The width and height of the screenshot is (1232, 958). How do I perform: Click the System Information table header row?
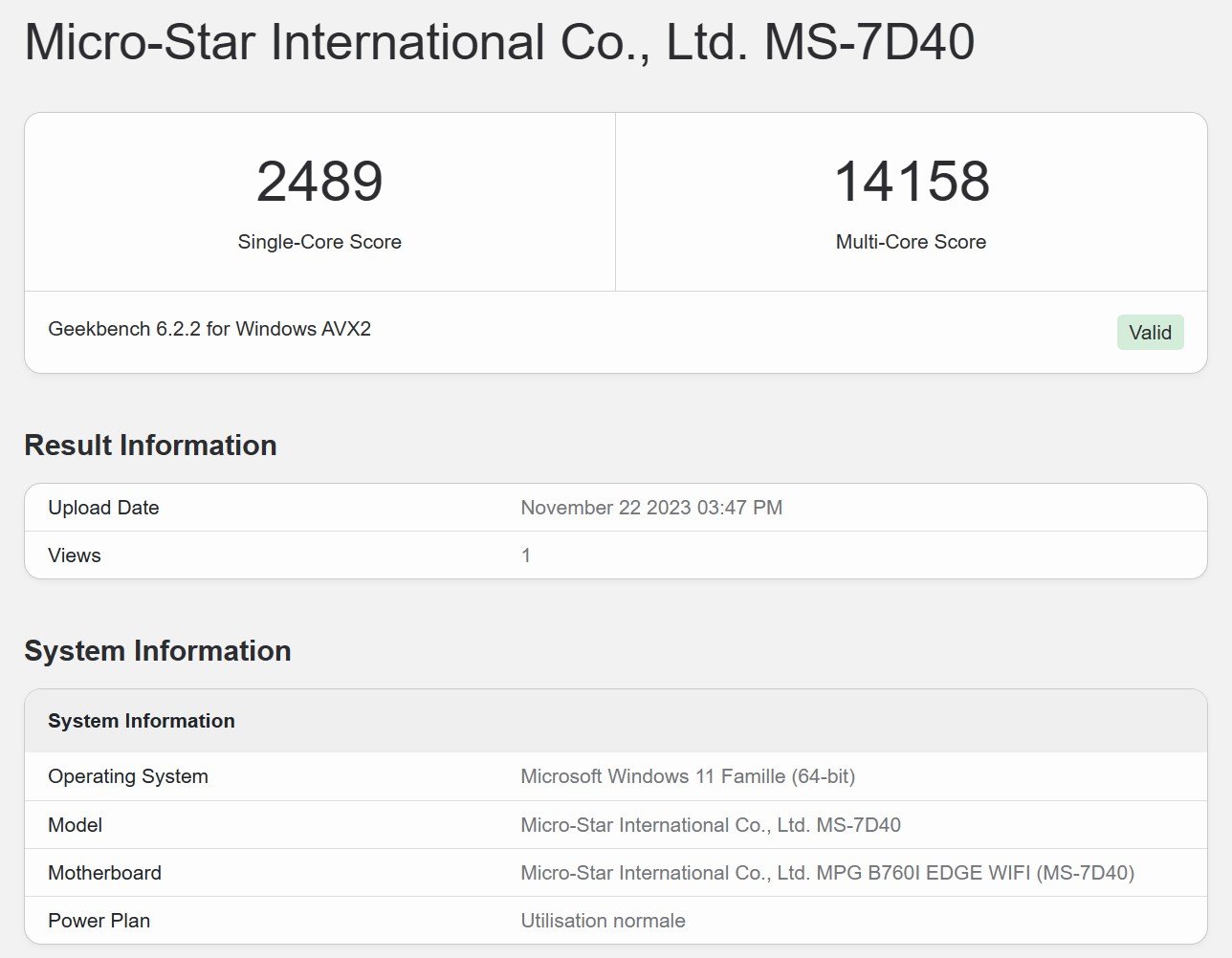point(616,721)
